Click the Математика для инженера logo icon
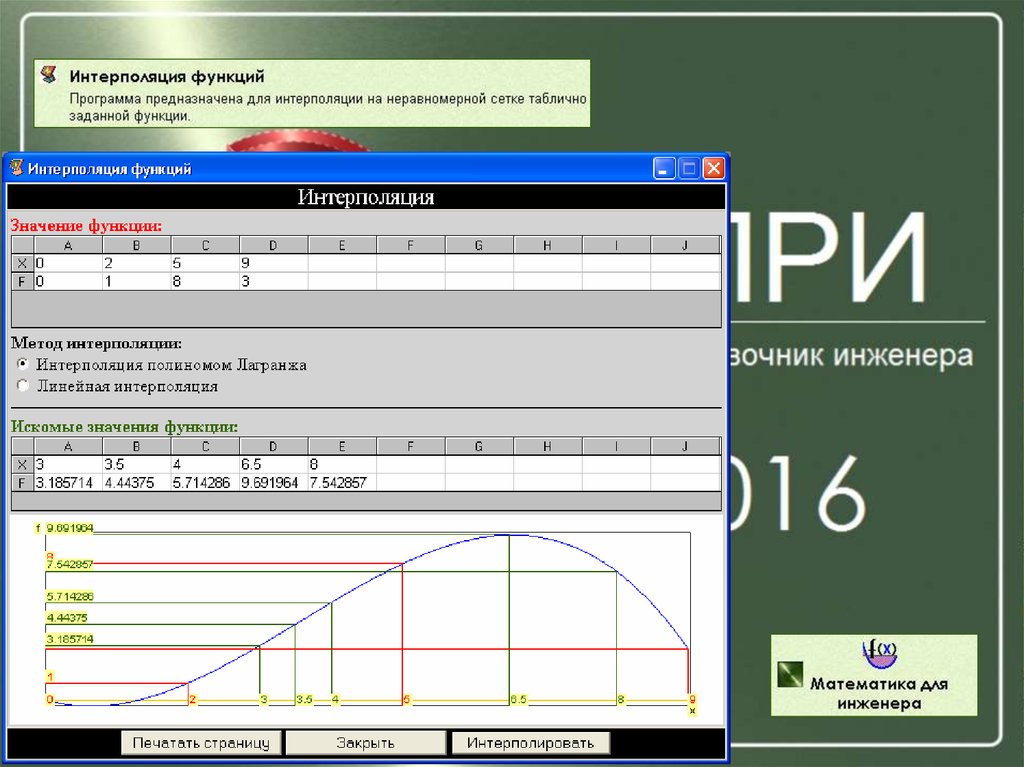1024x767 pixels. point(879,655)
